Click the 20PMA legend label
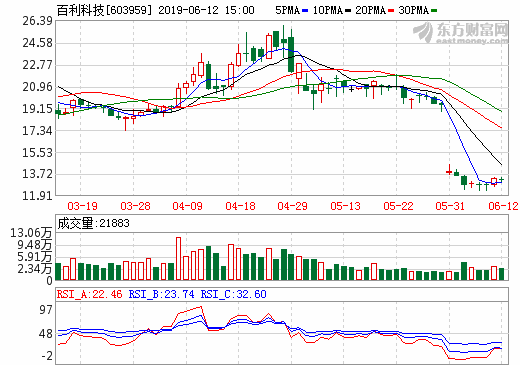Viewport: 520px width, 365px height. point(370,10)
